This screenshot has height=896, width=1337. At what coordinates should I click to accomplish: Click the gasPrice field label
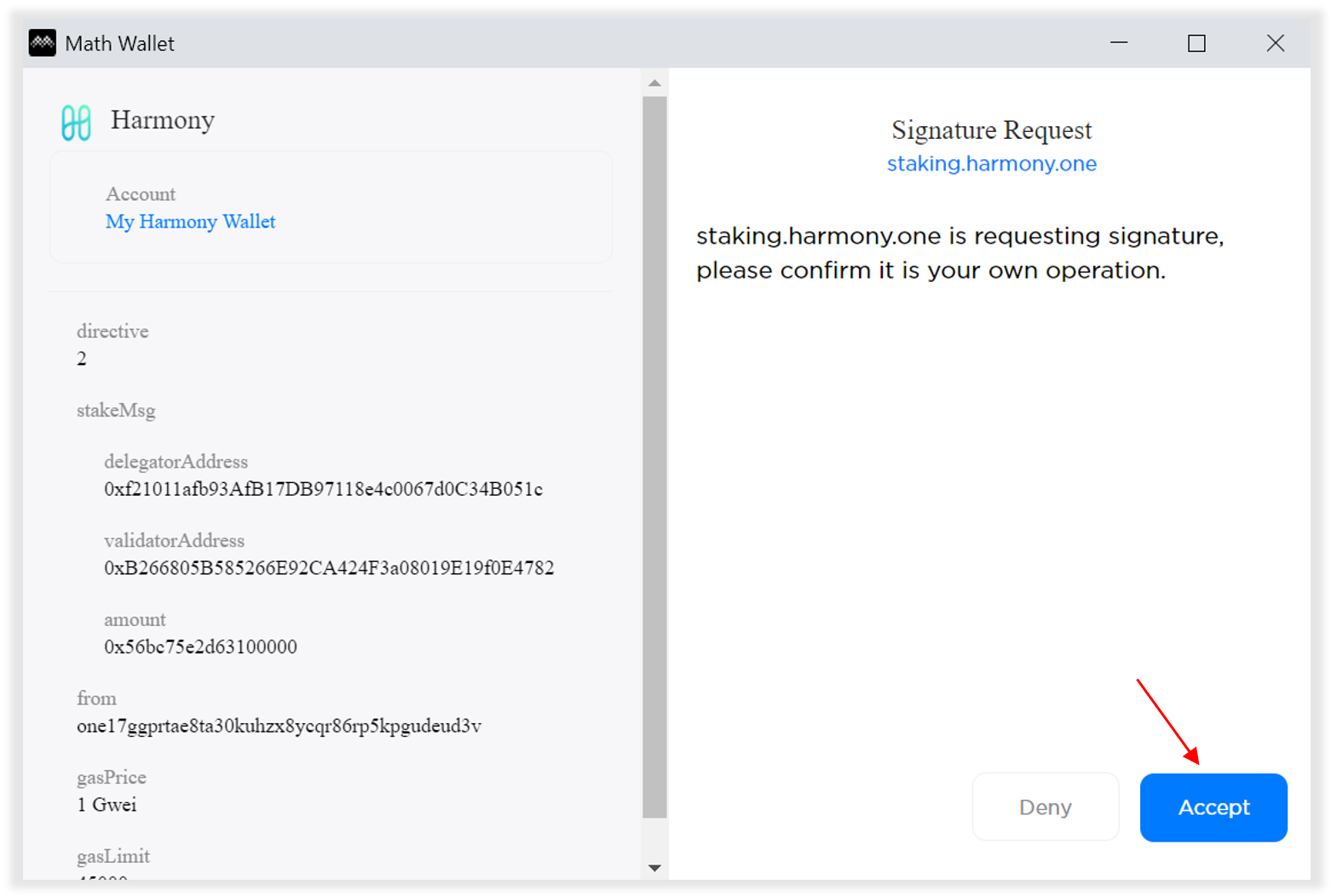pyautogui.click(x=112, y=778)
